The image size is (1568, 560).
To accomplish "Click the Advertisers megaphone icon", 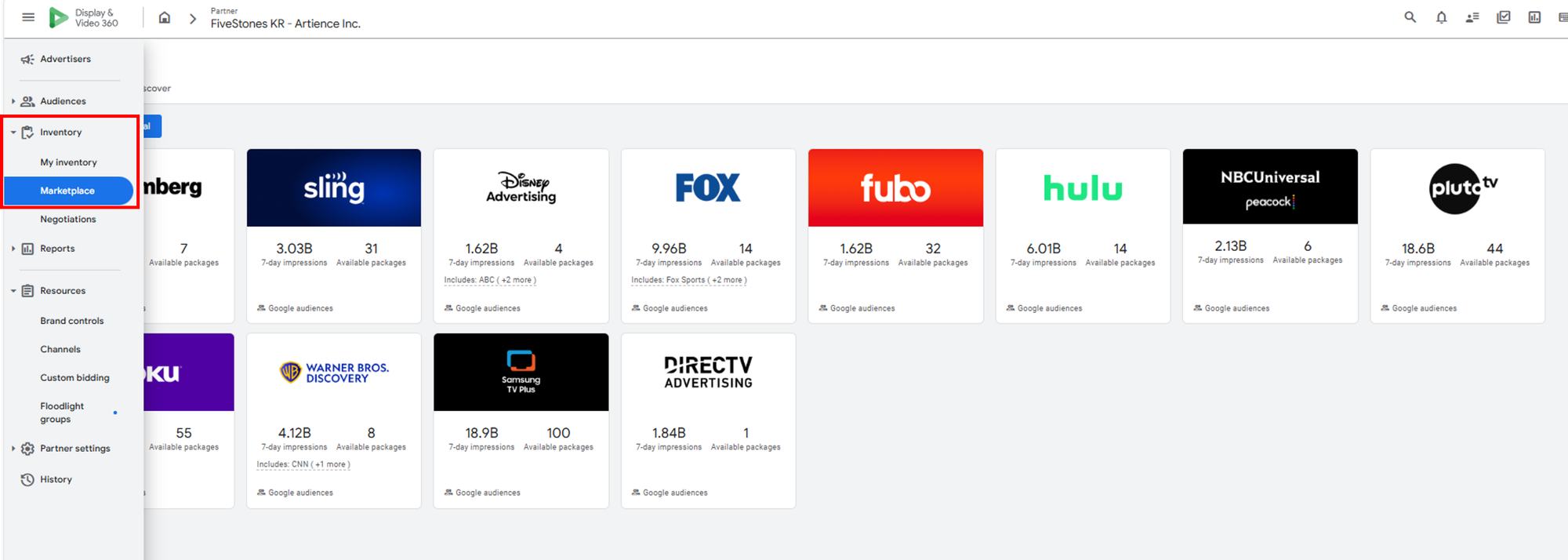I will pyautogui.click(x=27, y=60).
